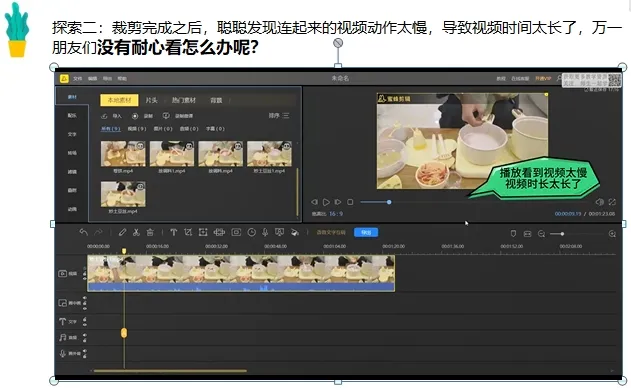The width and height of the screenshot is (631, 390).
Task: Click the clock duration icon in toolbar
Action: (252, 232)
